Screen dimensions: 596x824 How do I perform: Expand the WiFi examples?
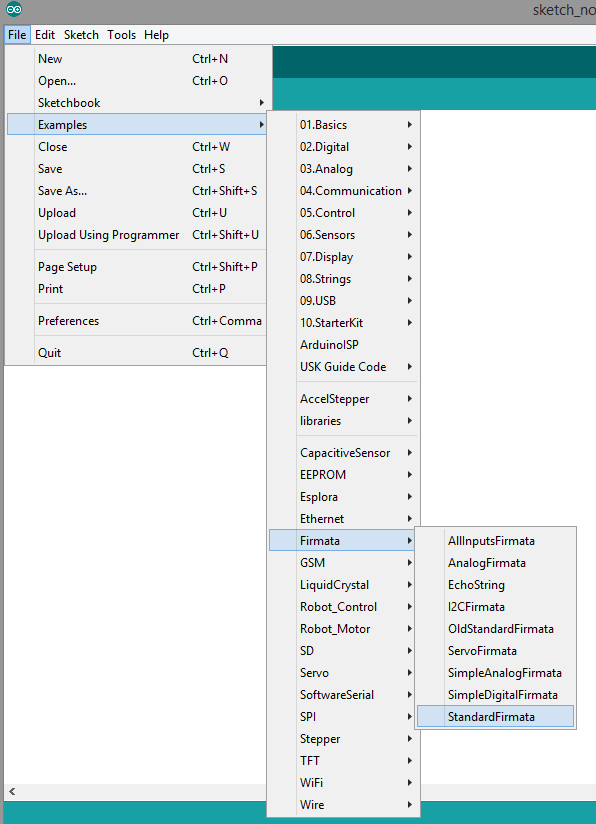tap(344, 782)
